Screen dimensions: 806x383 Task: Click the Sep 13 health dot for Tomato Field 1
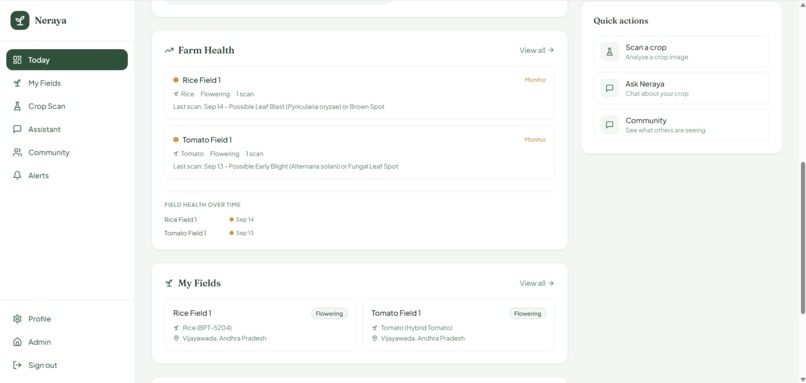click(232, 233)
